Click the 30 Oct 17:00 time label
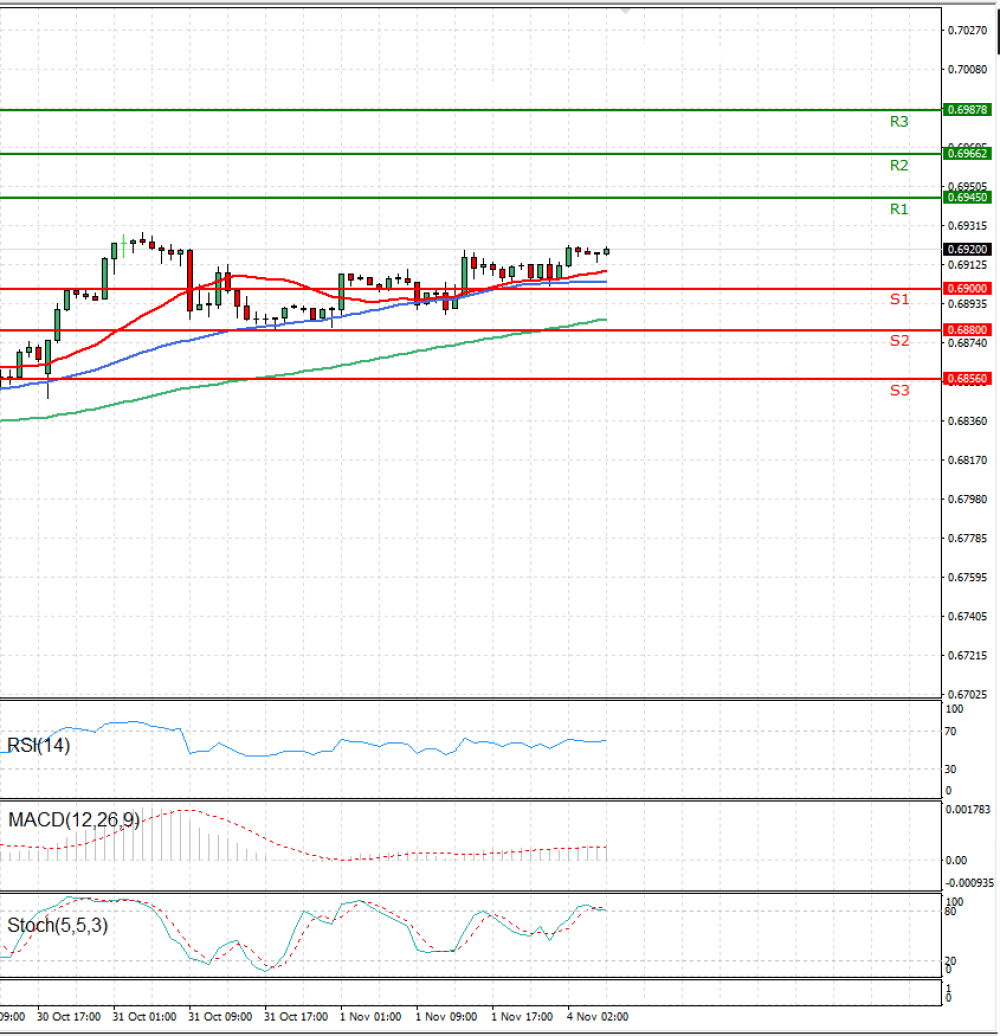 tap(69, 1017)
